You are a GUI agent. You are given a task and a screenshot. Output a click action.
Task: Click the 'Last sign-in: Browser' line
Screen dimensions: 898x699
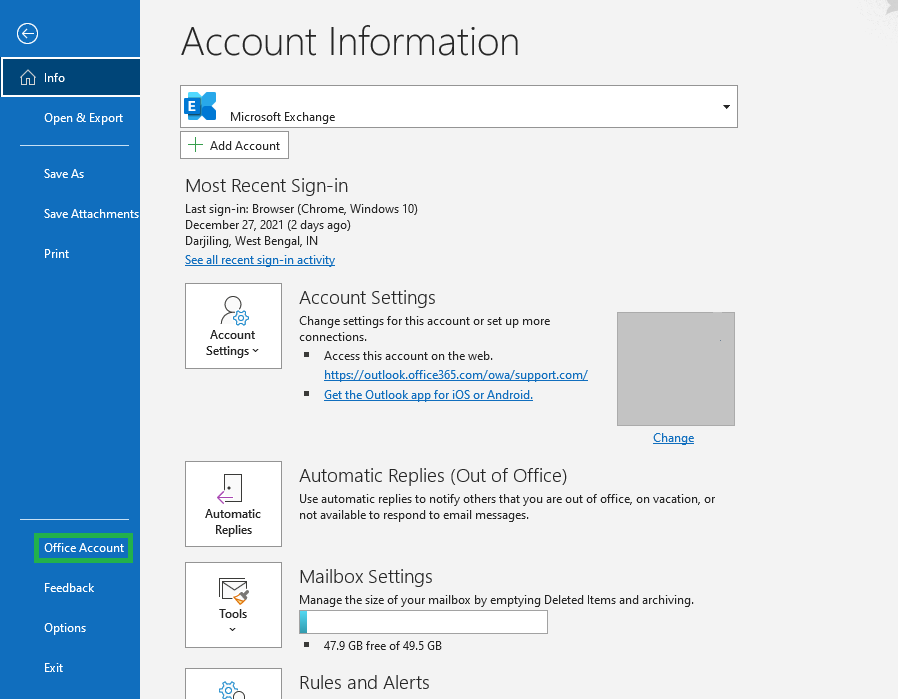point(301,209)
